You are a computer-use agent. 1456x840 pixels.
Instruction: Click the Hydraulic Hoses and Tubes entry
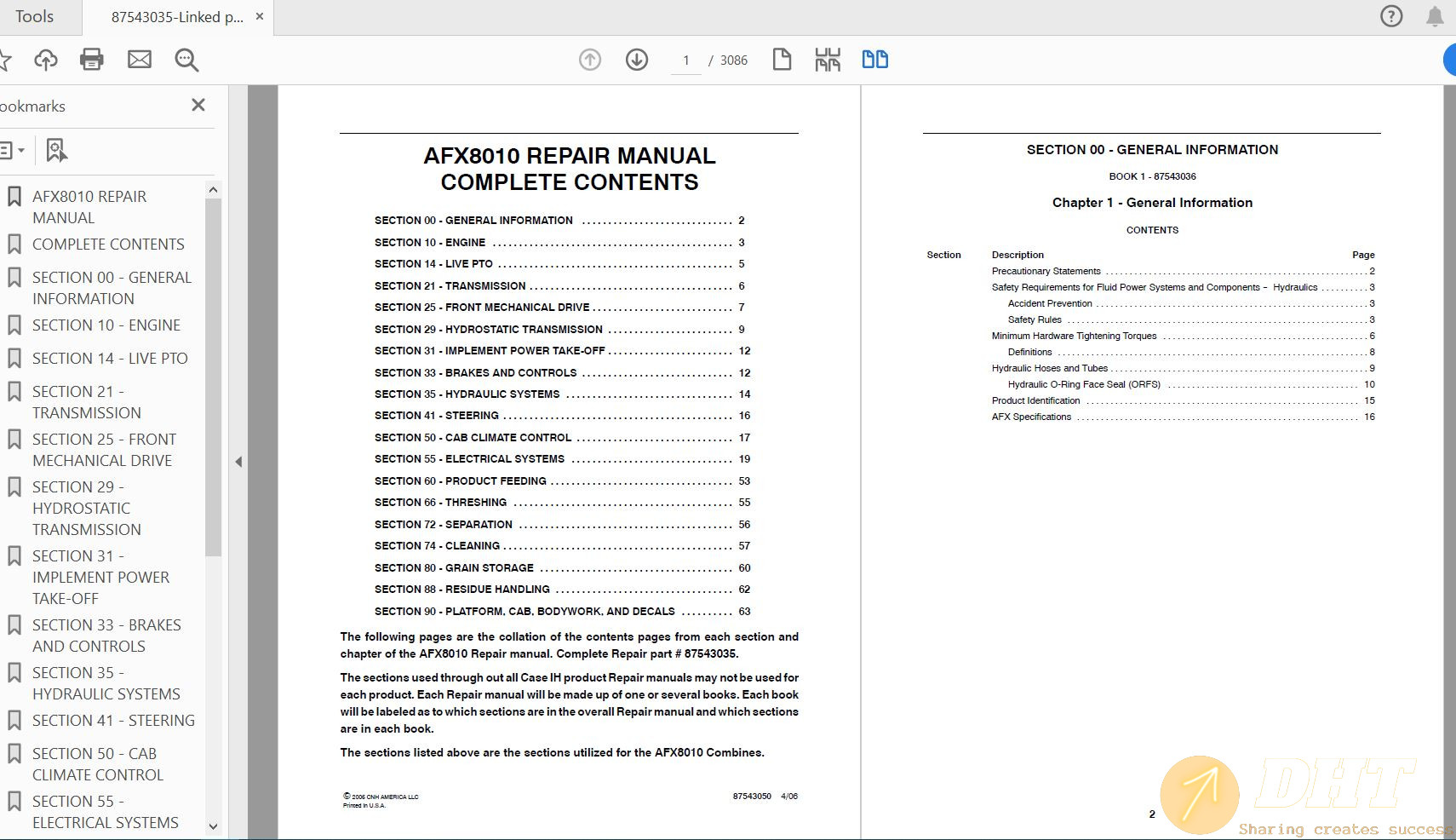tap(1184, 368)
